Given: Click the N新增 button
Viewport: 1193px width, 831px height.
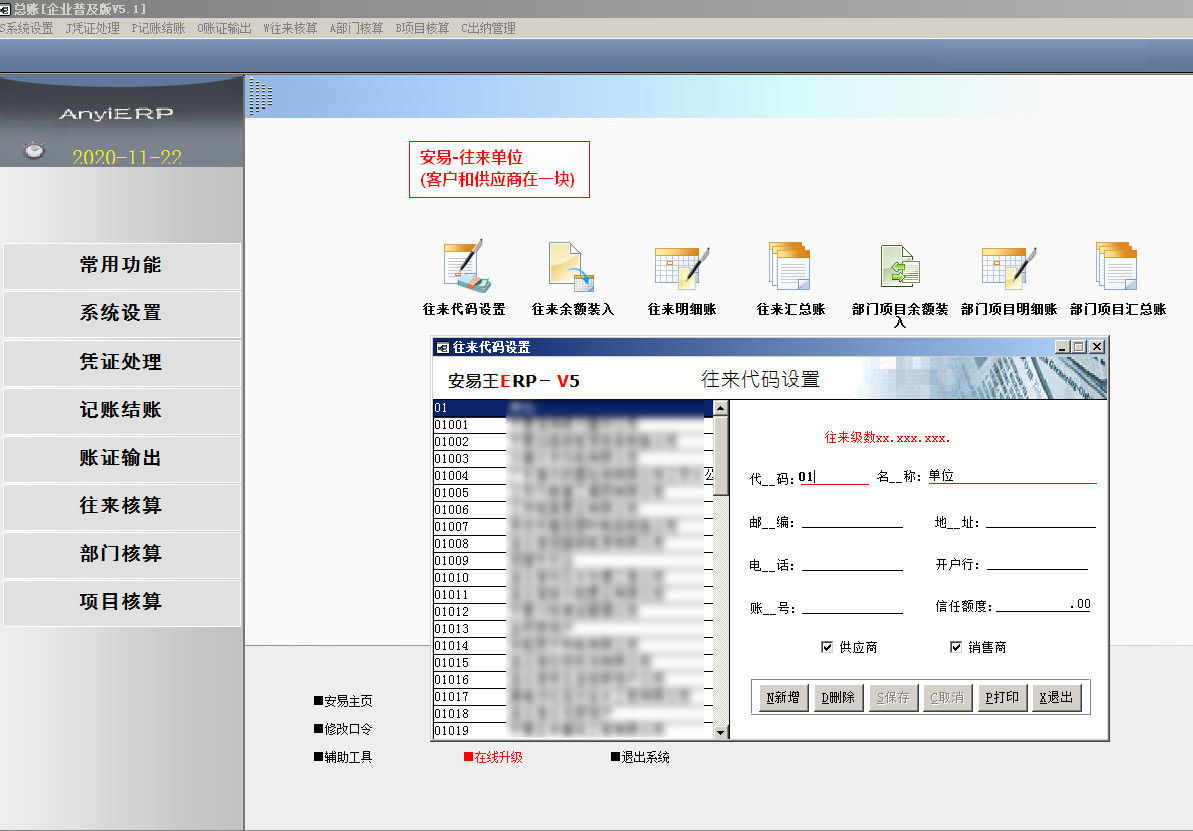Looking at the screenshot, I should point(782,697).
